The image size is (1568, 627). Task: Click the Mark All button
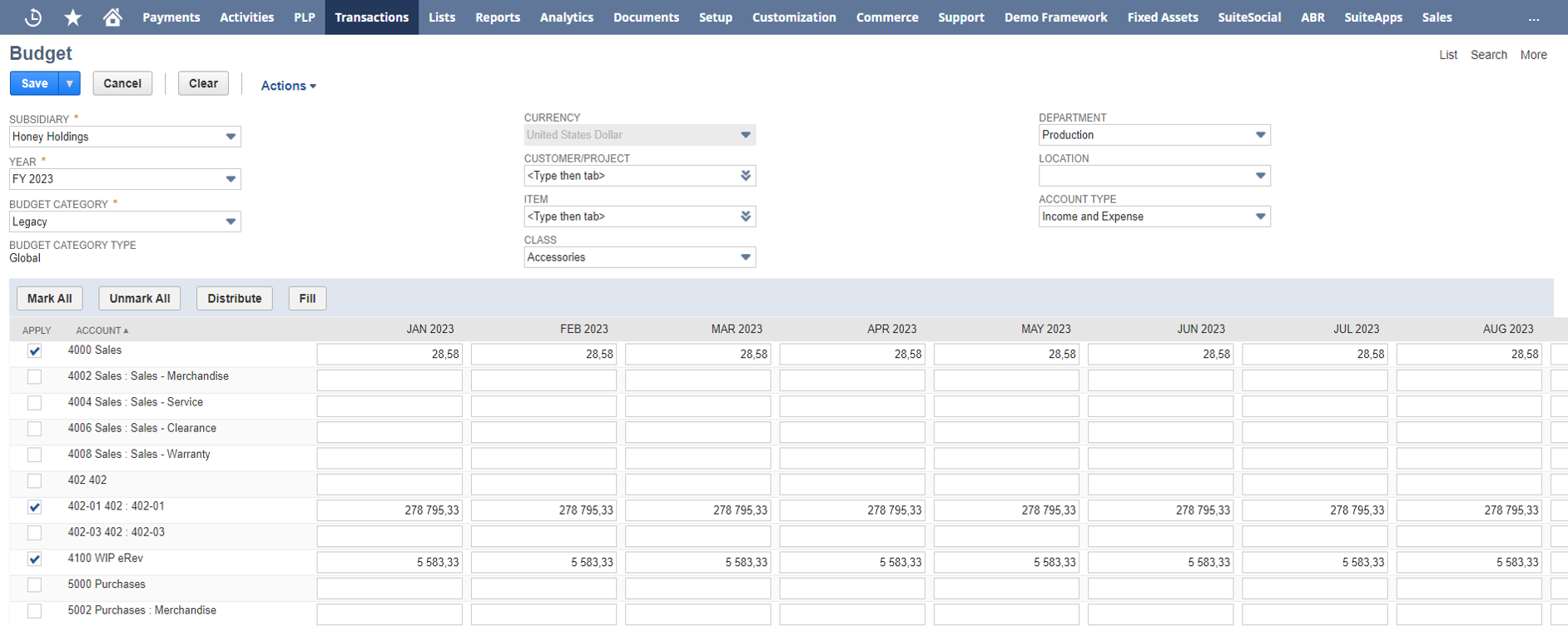point(50,298)
